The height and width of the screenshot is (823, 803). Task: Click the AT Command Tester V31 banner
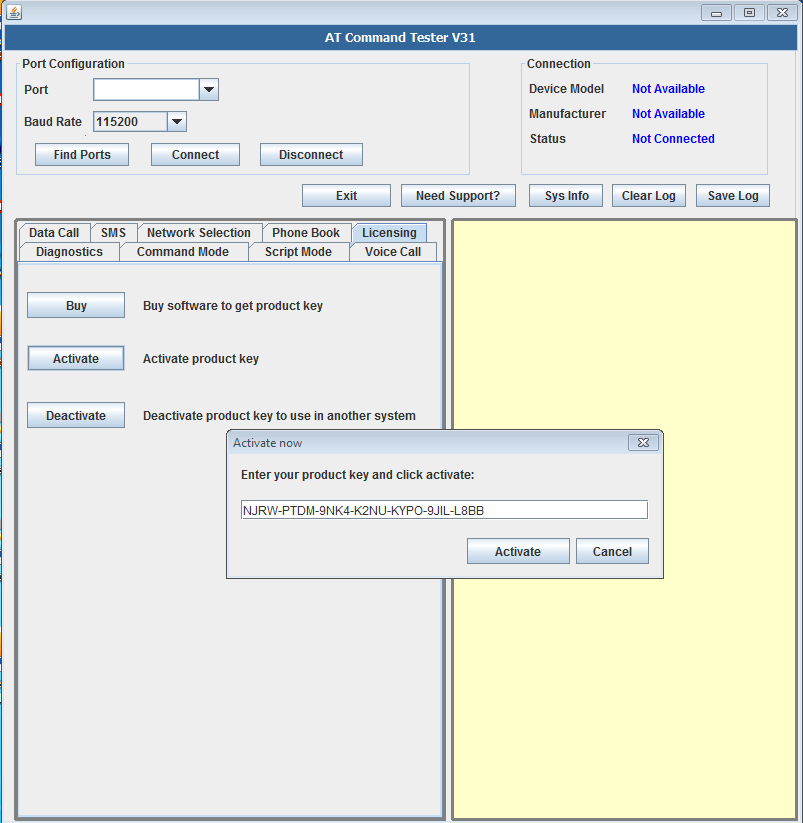coord(400,37)
